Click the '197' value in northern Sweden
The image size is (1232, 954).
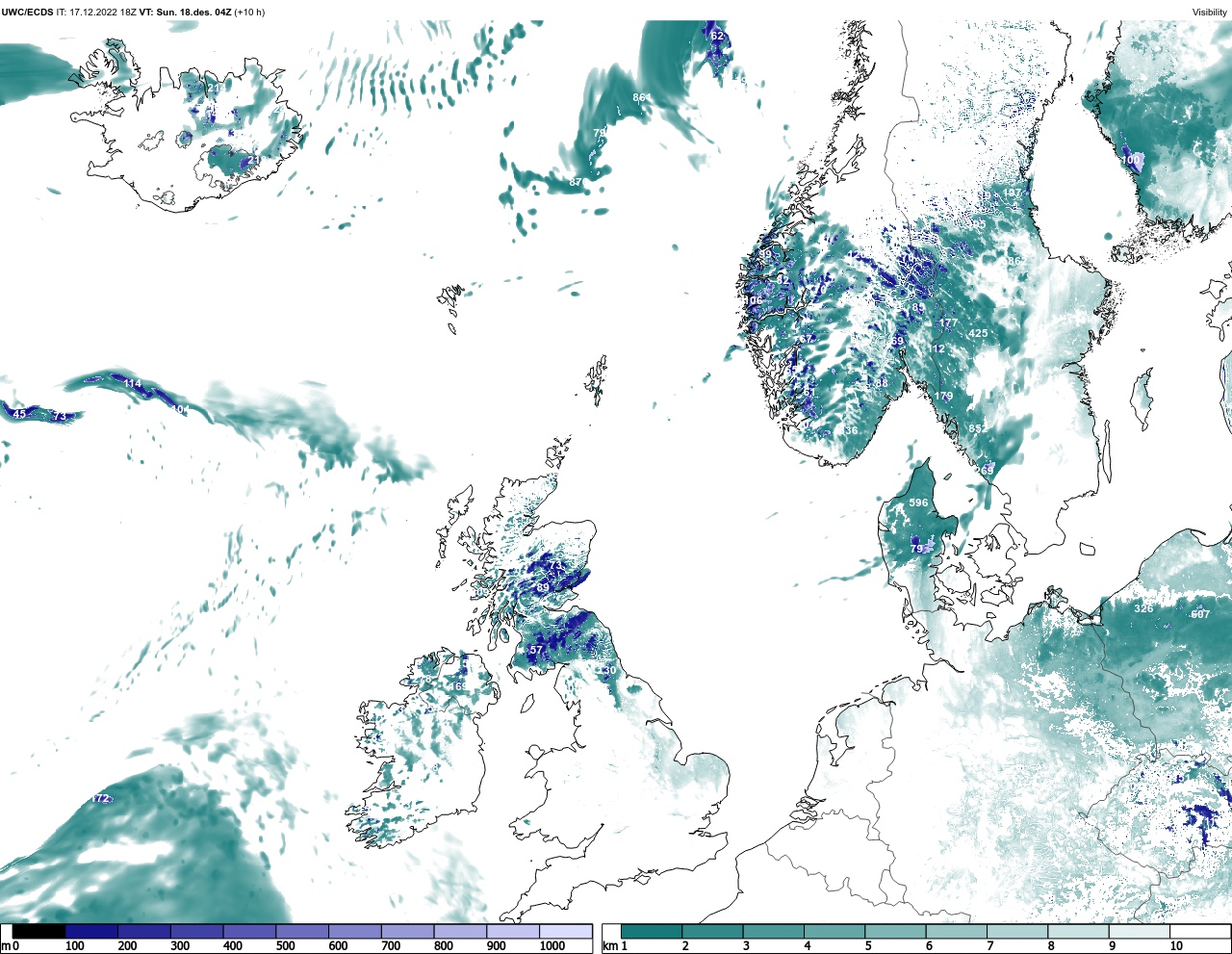click(1012, 193)
